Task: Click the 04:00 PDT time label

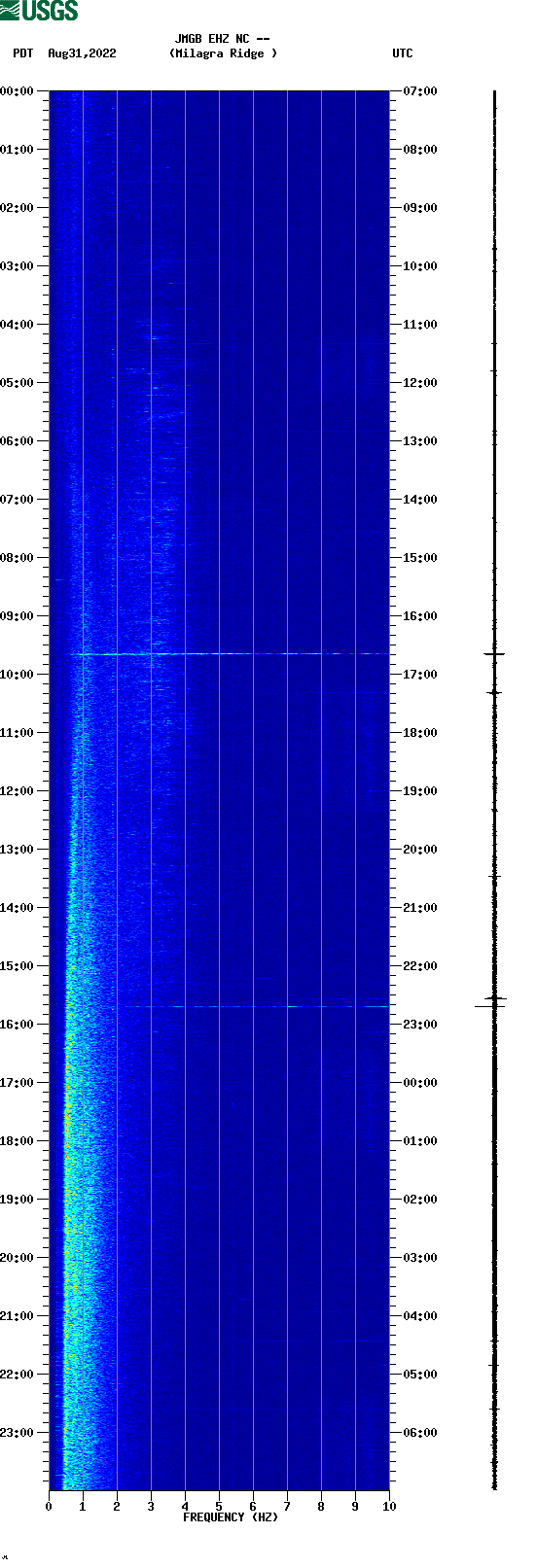Action: [17, 325]
